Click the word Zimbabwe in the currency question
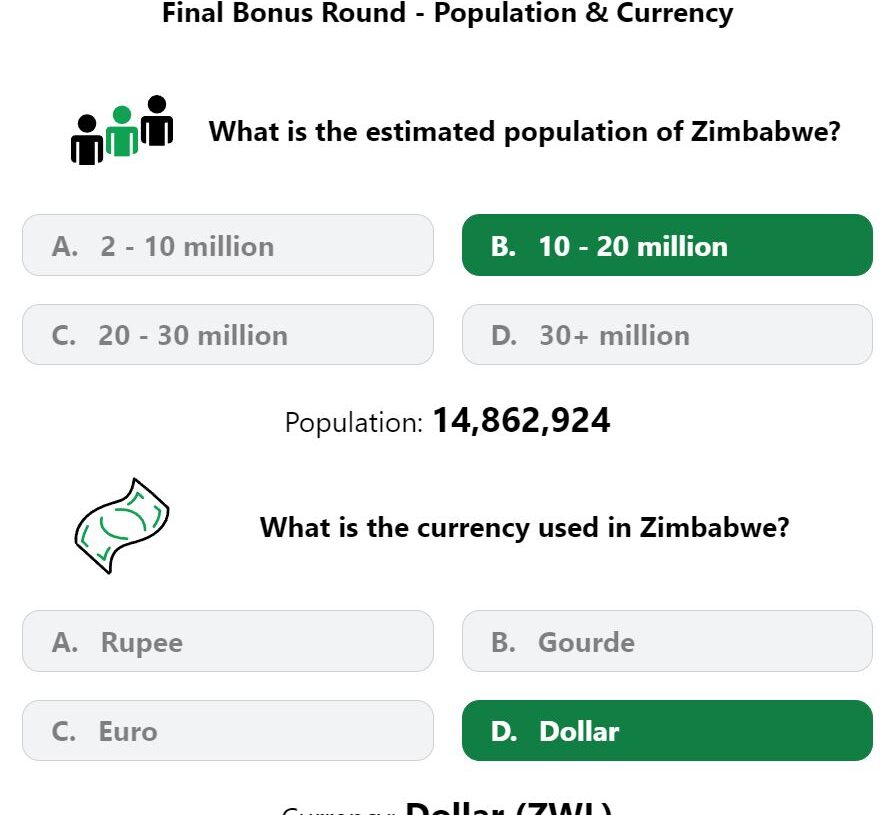896x815 pixels. pos(714,527)
